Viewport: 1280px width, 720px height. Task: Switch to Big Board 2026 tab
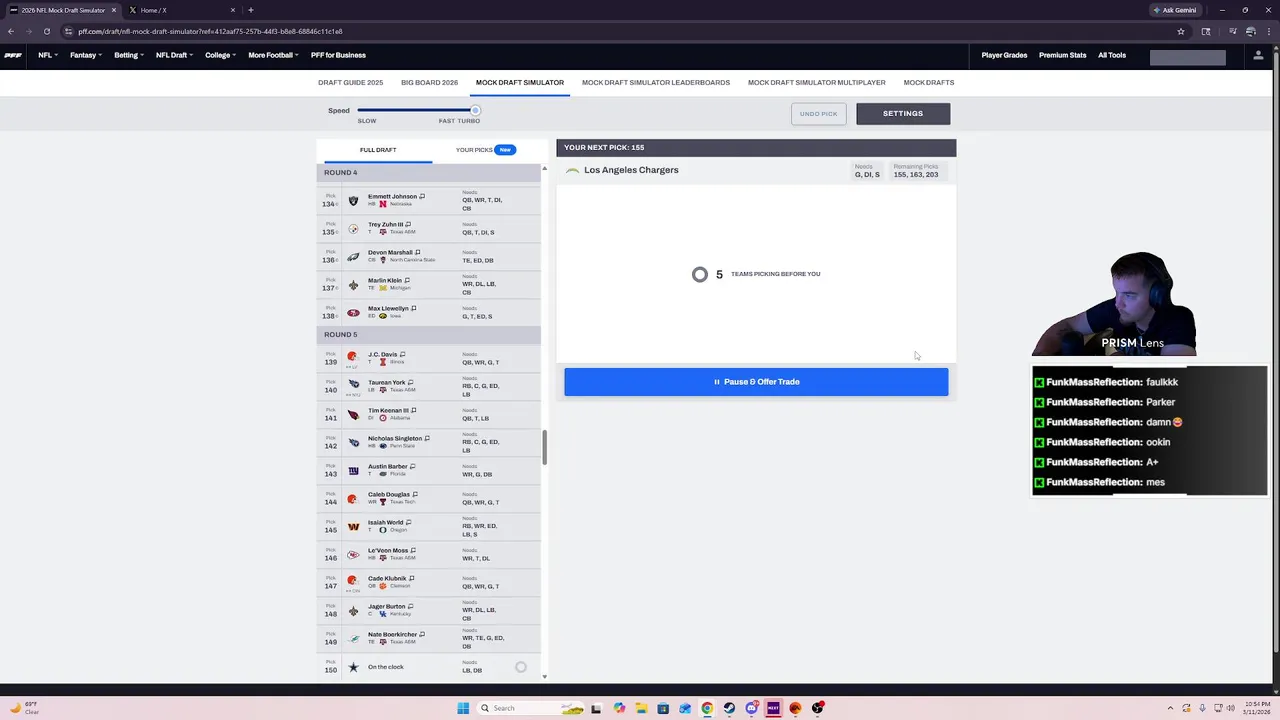(x=429, y=82)
